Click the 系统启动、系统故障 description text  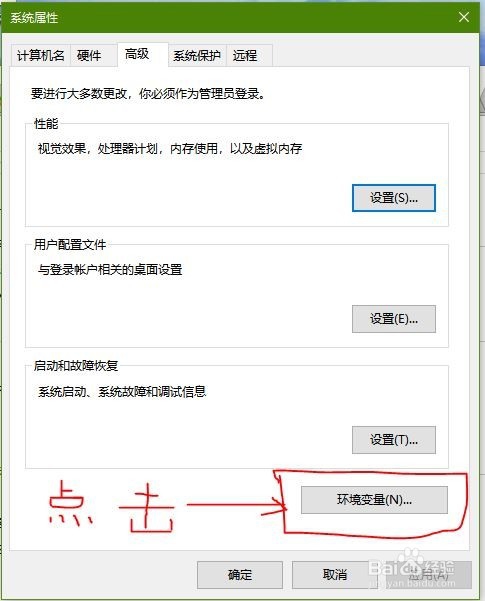click(x=122, y=392)
